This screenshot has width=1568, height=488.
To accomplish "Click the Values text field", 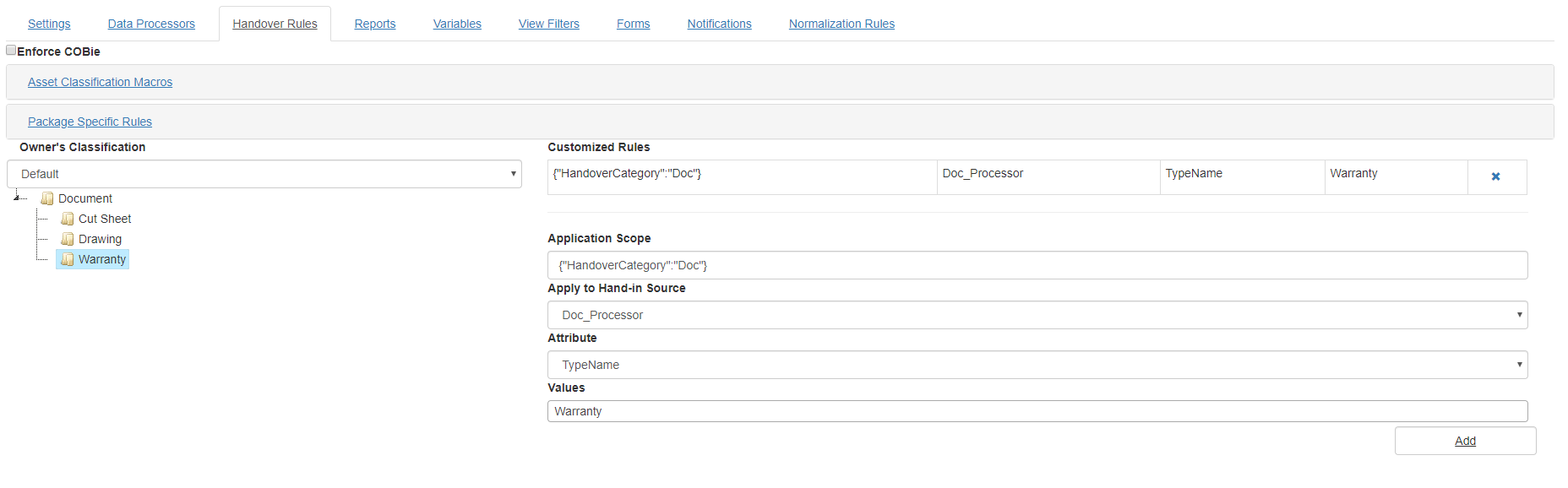I will point(1037,411).
